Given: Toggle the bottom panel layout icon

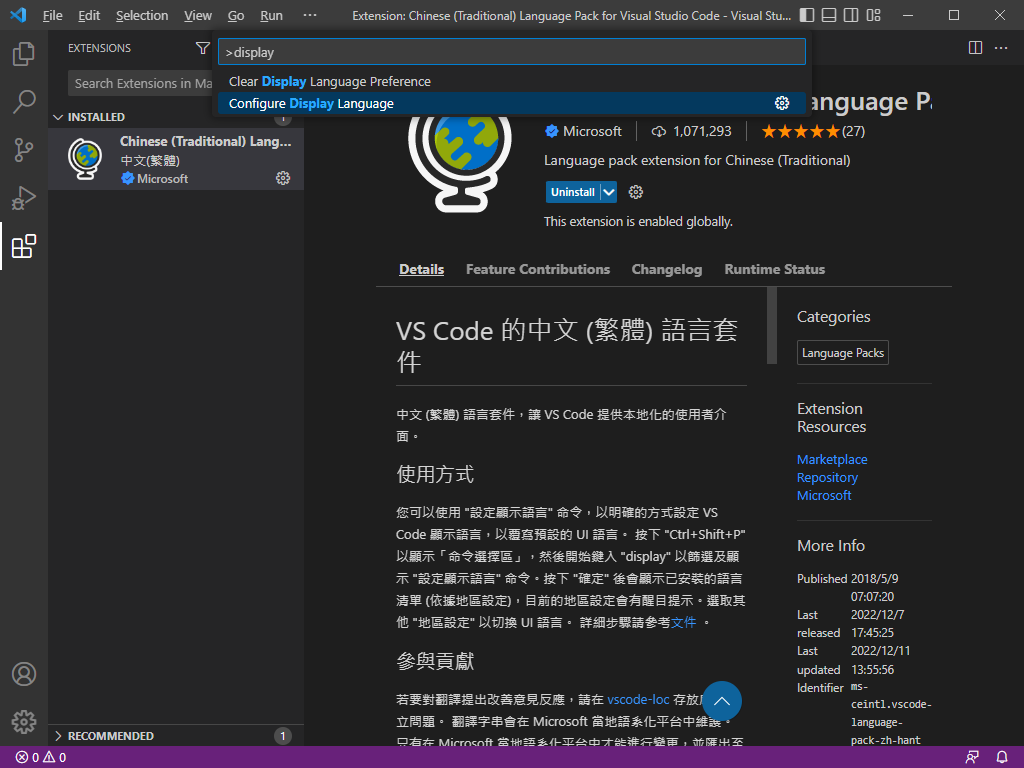Looking at the screenshot, I should tap(829, 15).
